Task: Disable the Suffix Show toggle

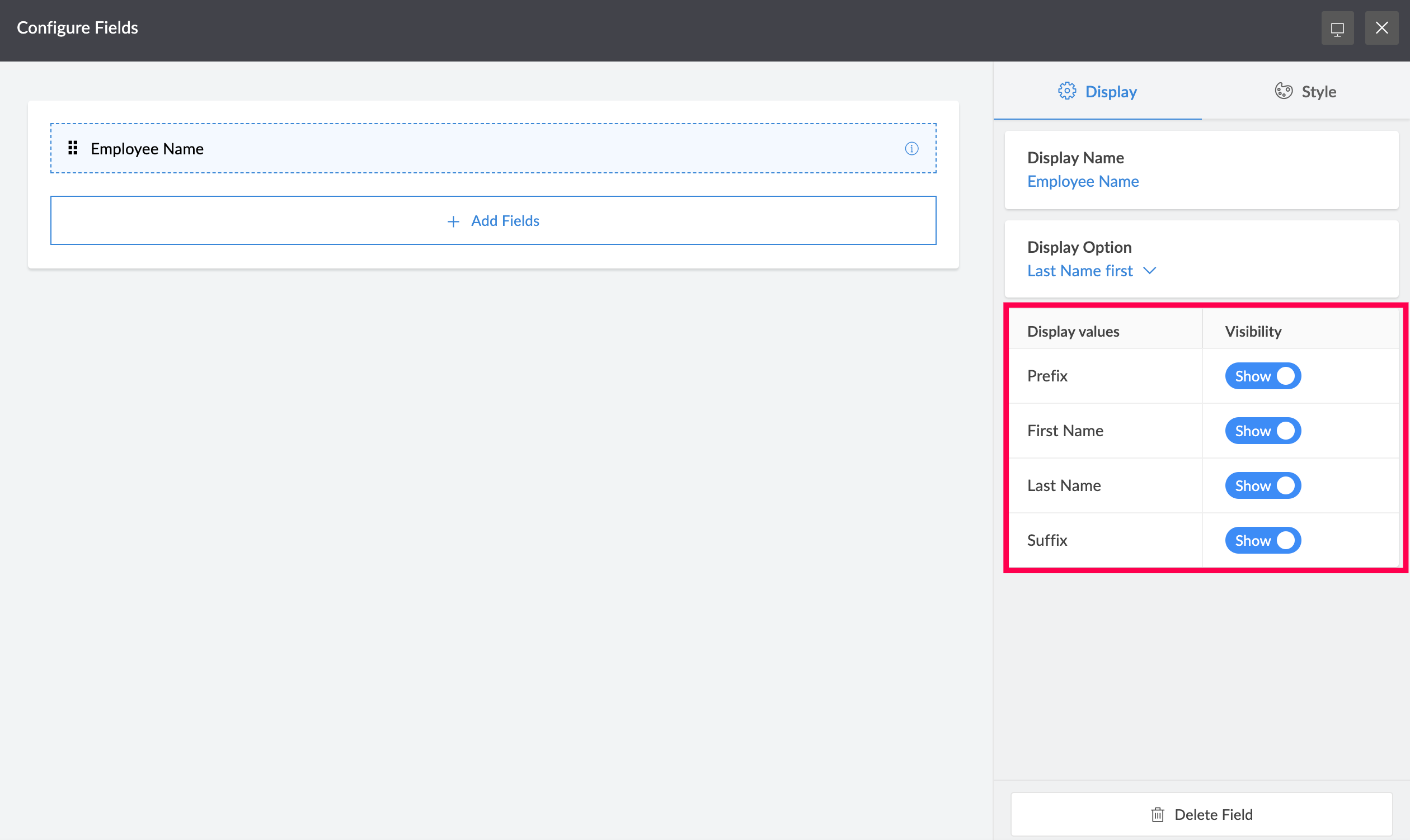Action: 1262,541
